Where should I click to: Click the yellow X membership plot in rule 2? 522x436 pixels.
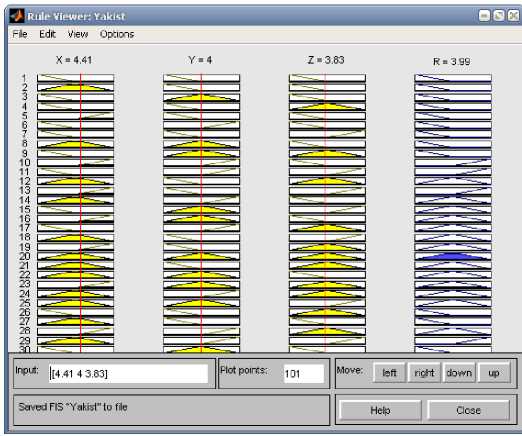[x=75, y=87]
